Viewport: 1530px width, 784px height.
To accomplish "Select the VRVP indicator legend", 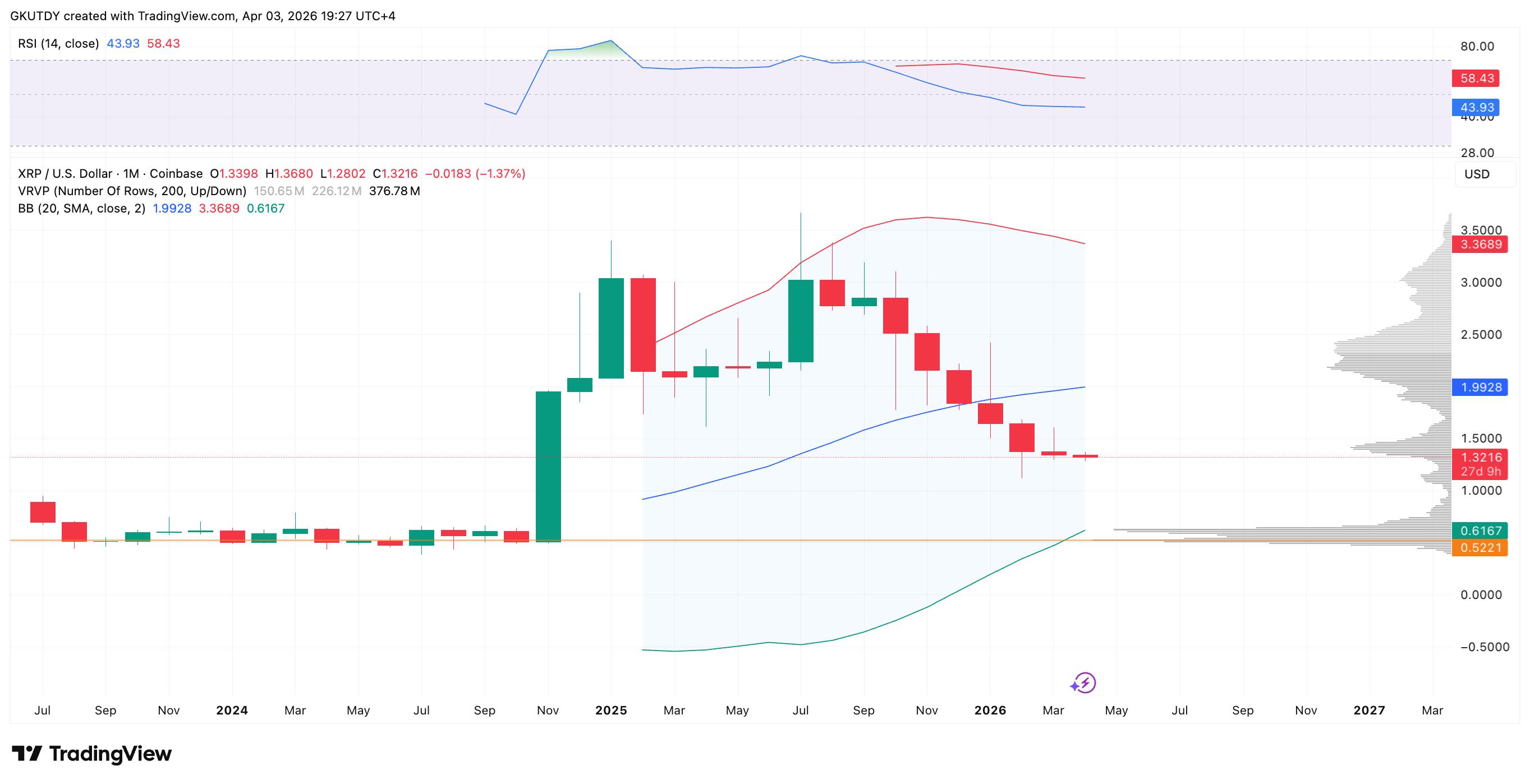I will point(132,191).
